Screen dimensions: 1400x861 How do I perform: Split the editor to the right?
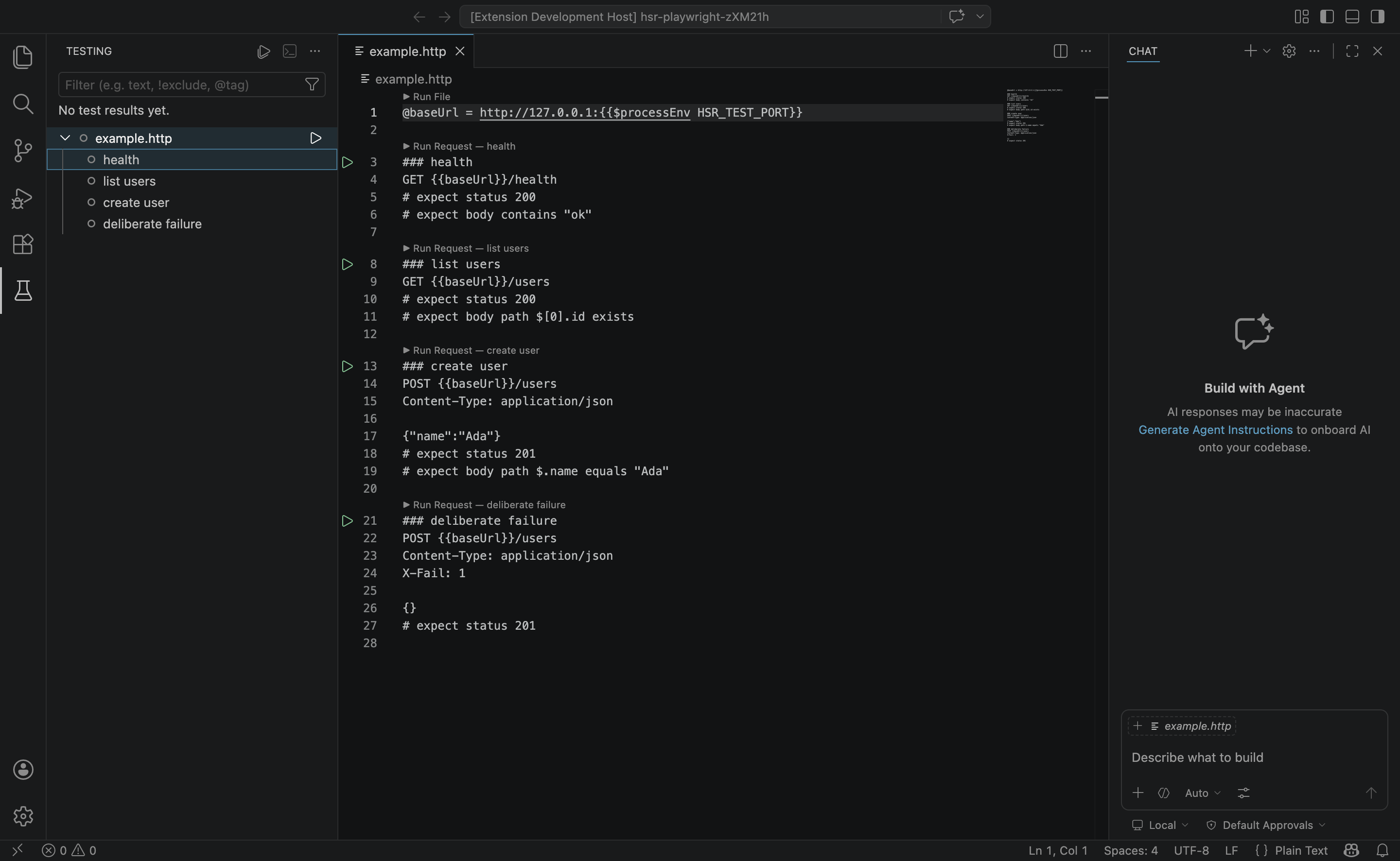click(x=1060, y=51)
